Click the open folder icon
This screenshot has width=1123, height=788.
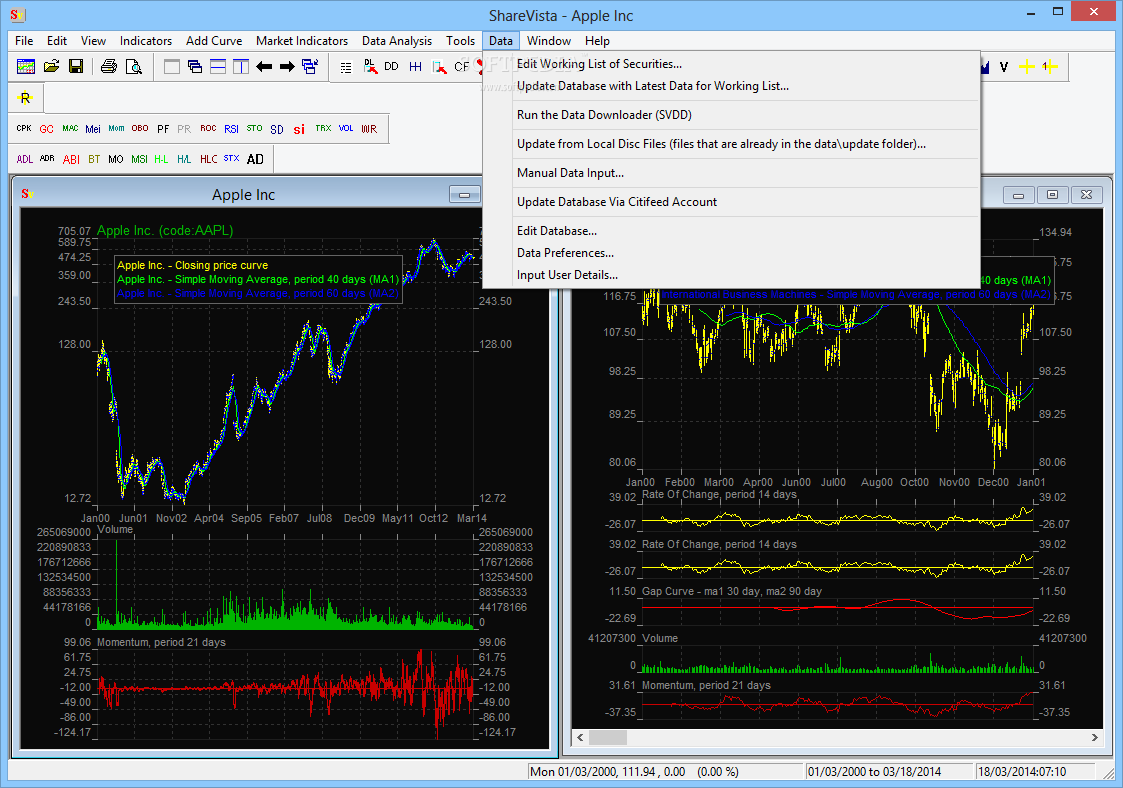[52, 67]
